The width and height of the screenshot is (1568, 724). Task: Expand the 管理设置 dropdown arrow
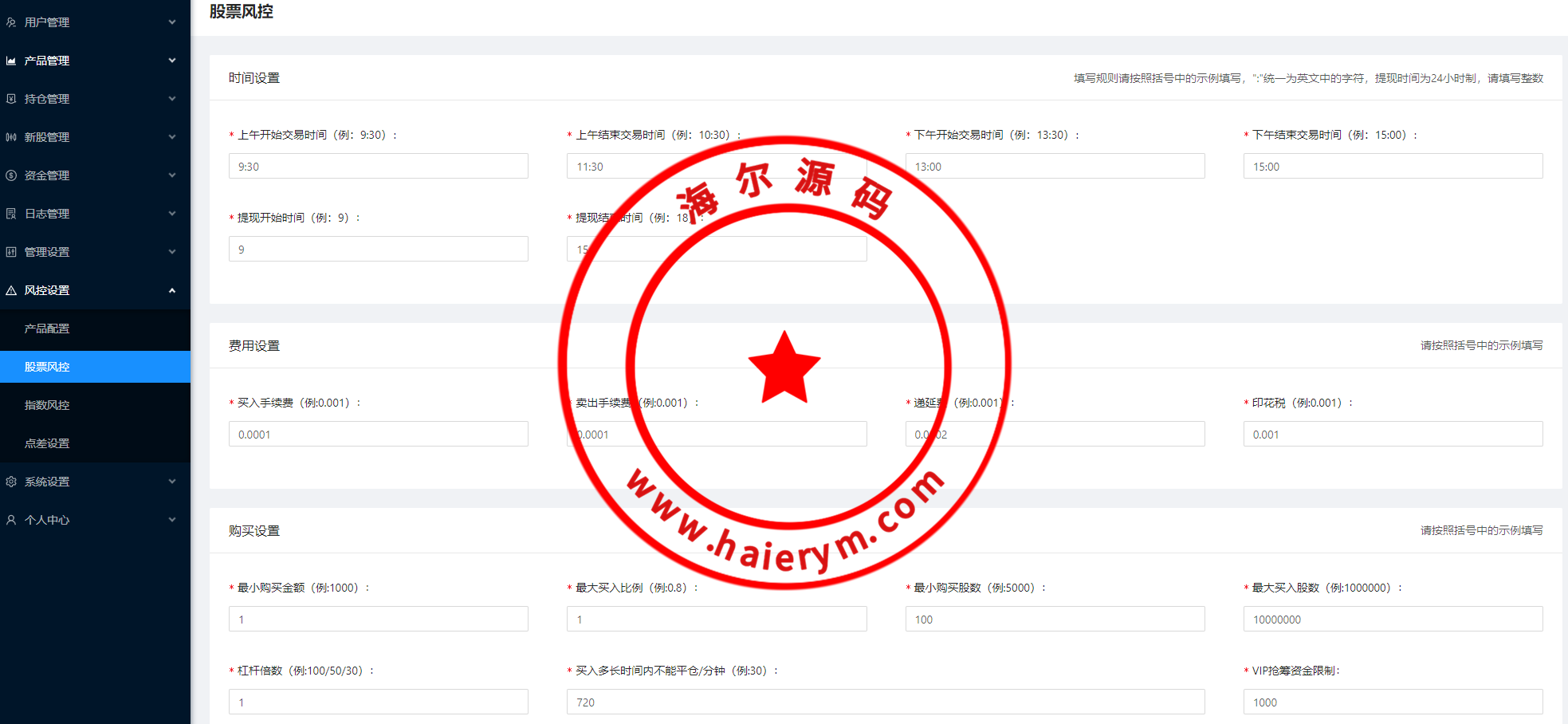pos(172,252)
